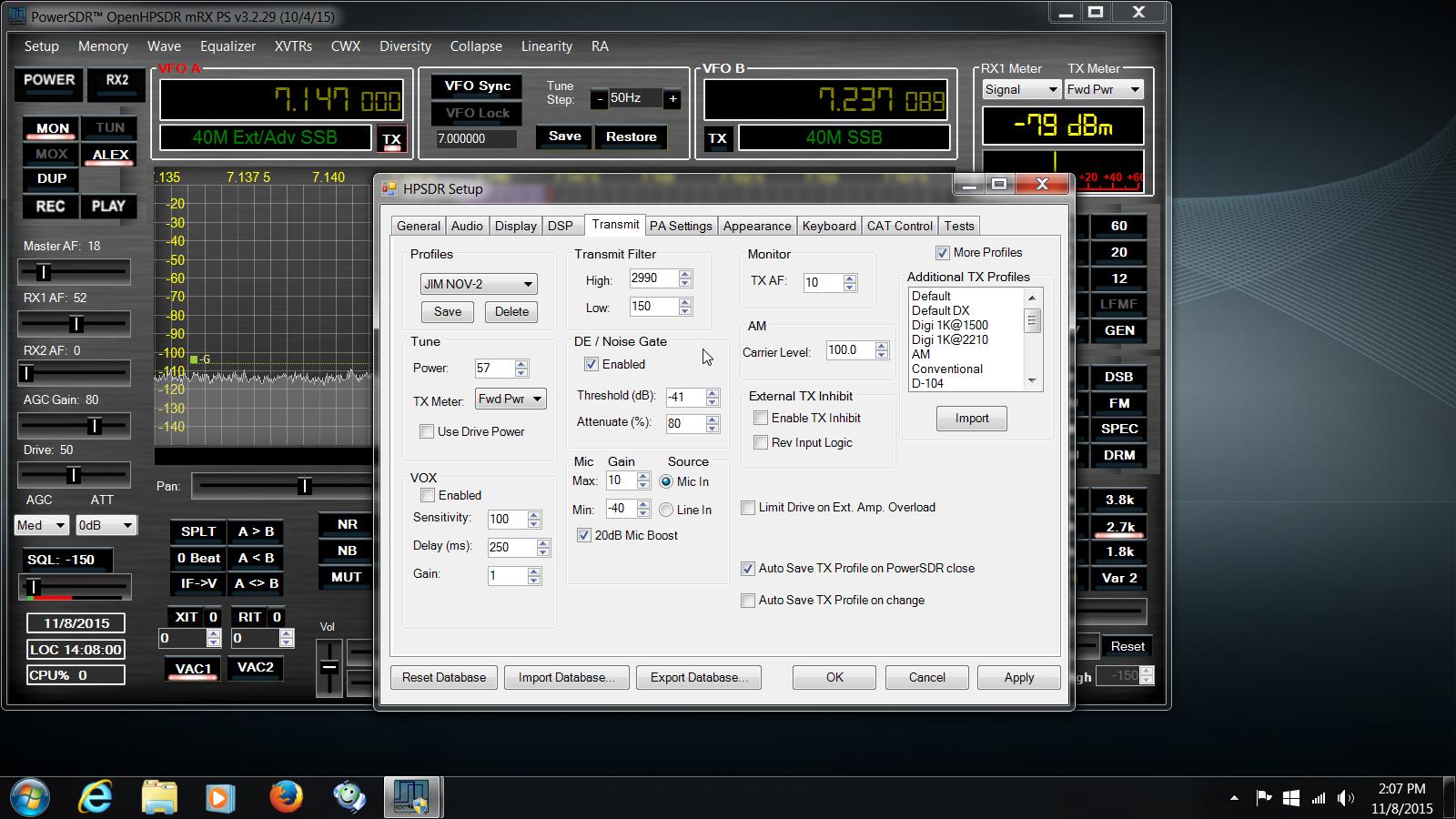Launch Windows Media Player from taskbar
1456x819 pixels.
pos(219,798)
